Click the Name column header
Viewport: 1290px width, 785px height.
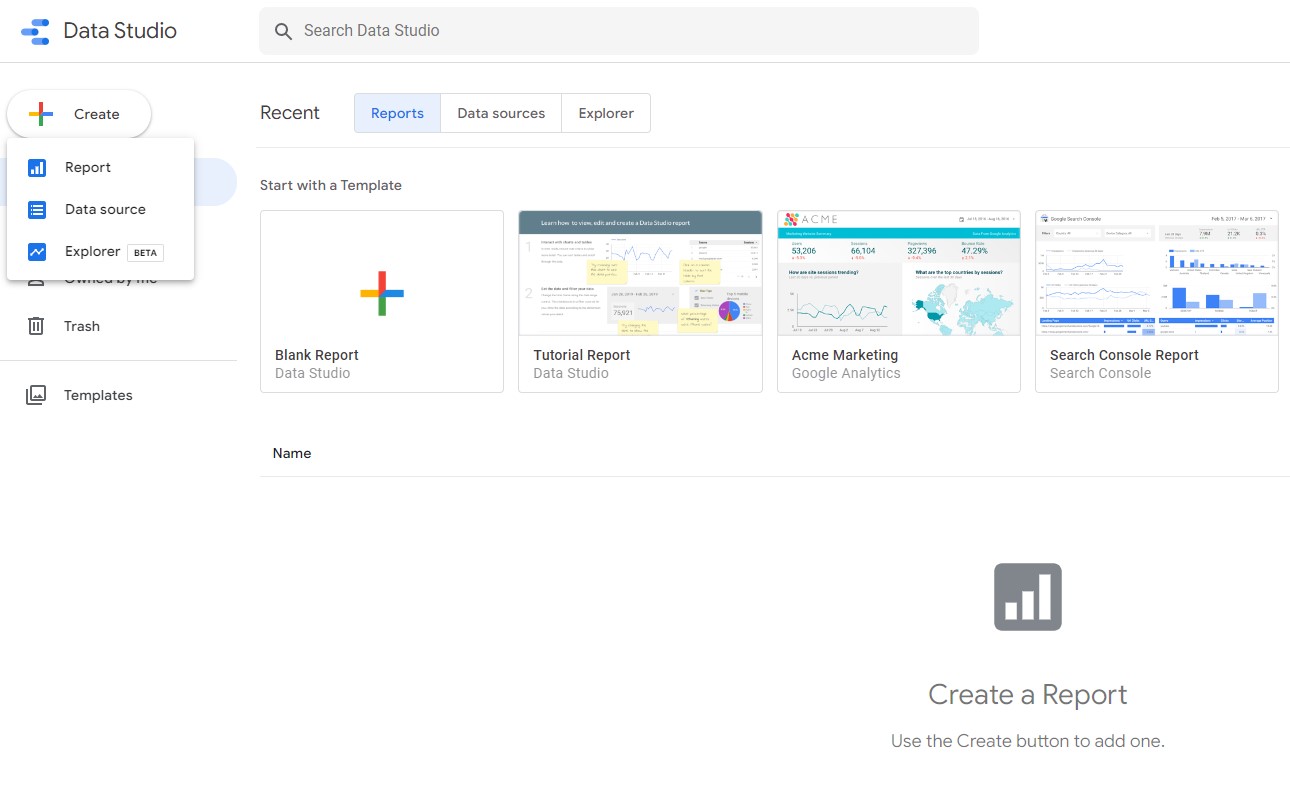coord(292,453)
